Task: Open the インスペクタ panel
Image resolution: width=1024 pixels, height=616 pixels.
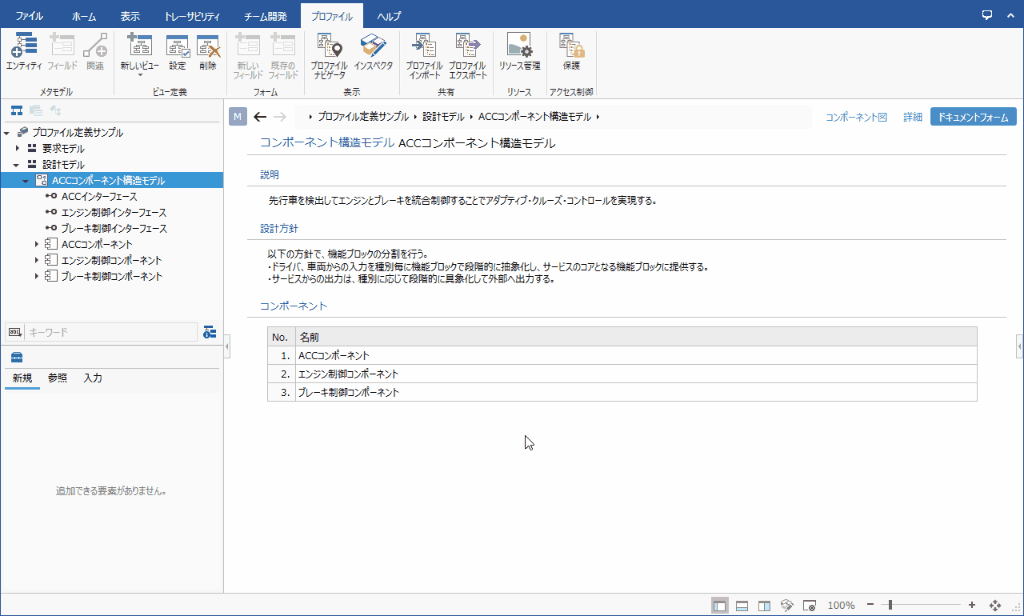Action: pos(375,48)
